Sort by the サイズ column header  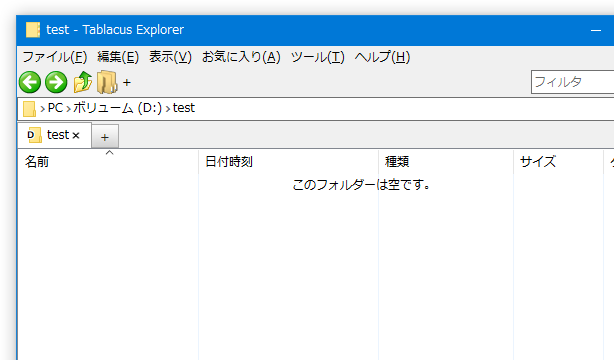point(558,161)
